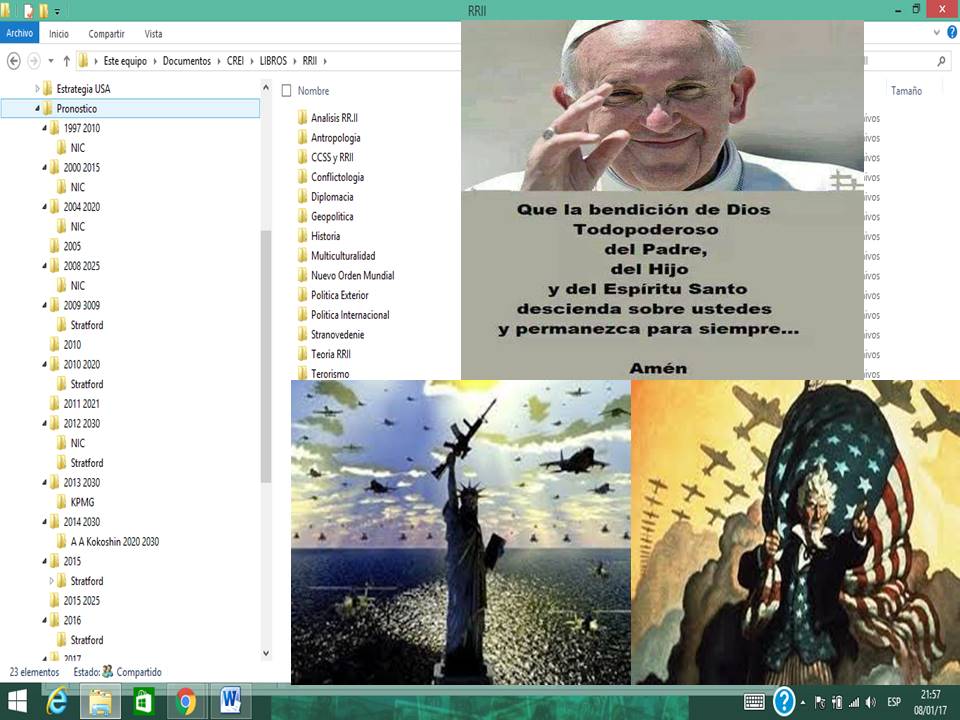The image size is (960, 720).
Task: Click the Windows Start button
Action: point(17,702)
